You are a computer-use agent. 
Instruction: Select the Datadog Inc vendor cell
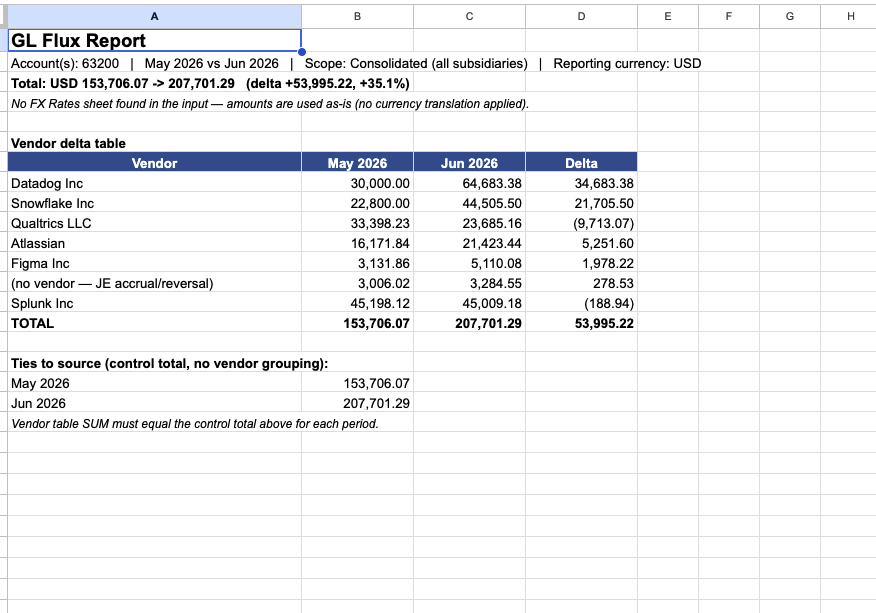tap(155, 183)
